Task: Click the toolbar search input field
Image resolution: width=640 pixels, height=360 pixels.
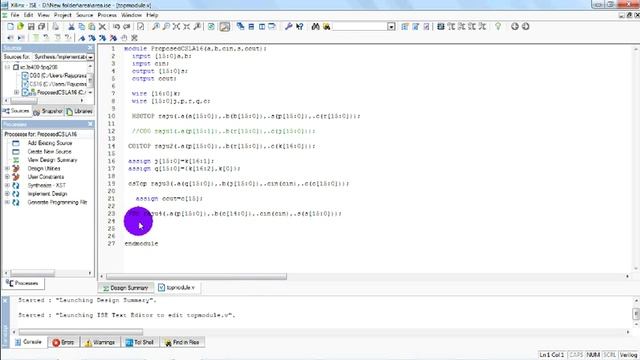Action: coord(360,27)
